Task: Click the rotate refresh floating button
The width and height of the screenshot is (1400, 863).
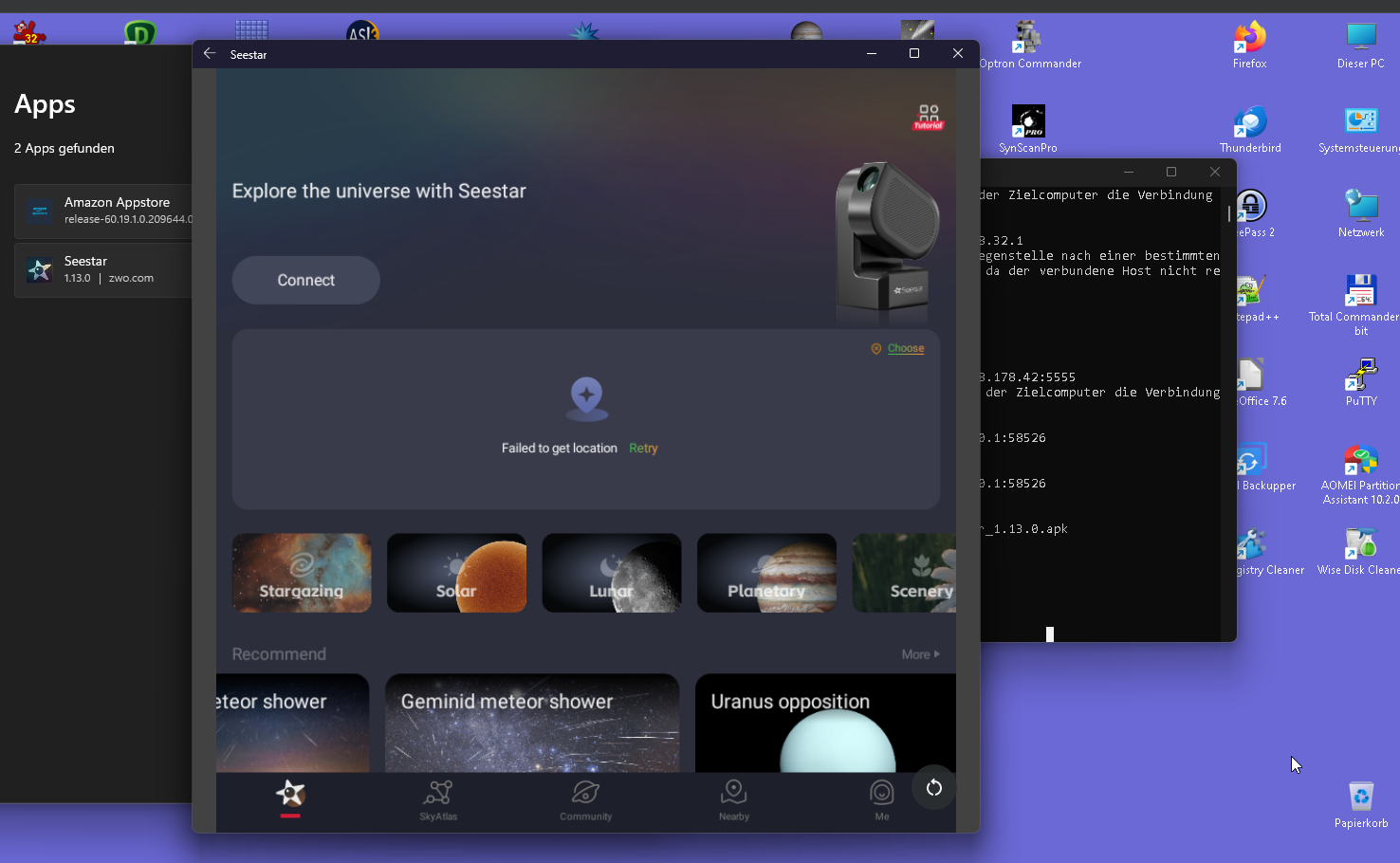Action: (934, 787)
